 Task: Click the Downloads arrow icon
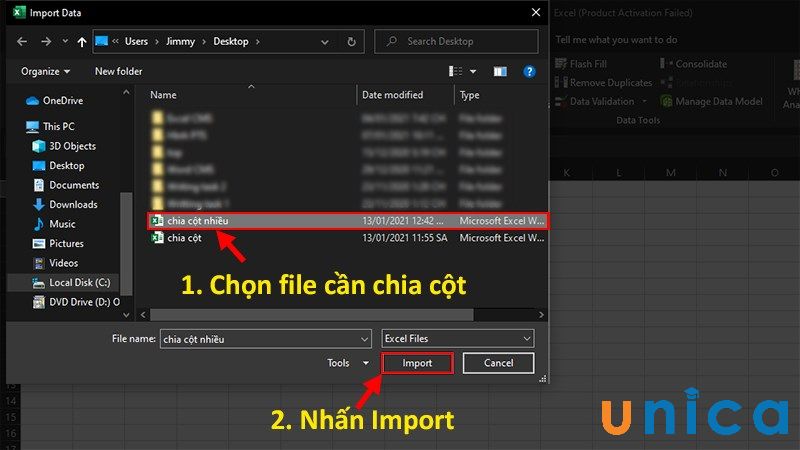39,205
